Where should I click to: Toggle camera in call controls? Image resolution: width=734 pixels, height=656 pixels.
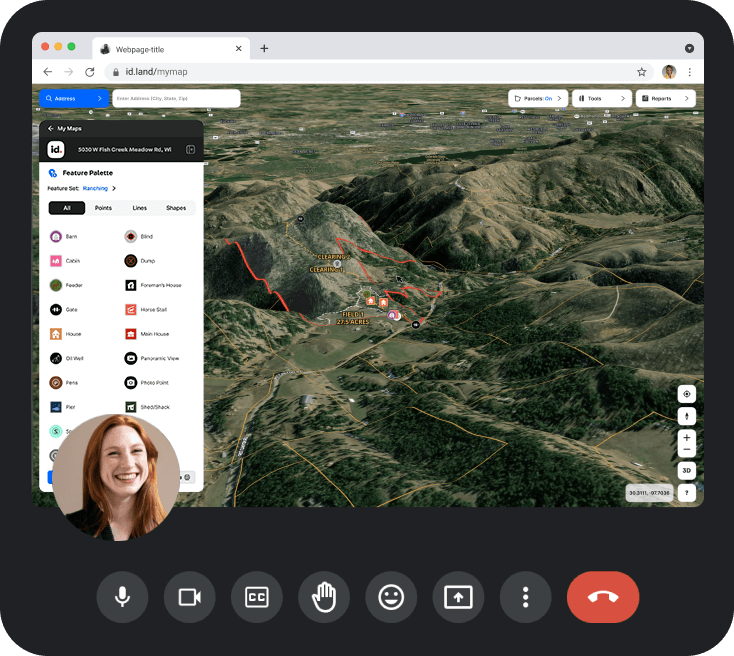coord(190,597)
